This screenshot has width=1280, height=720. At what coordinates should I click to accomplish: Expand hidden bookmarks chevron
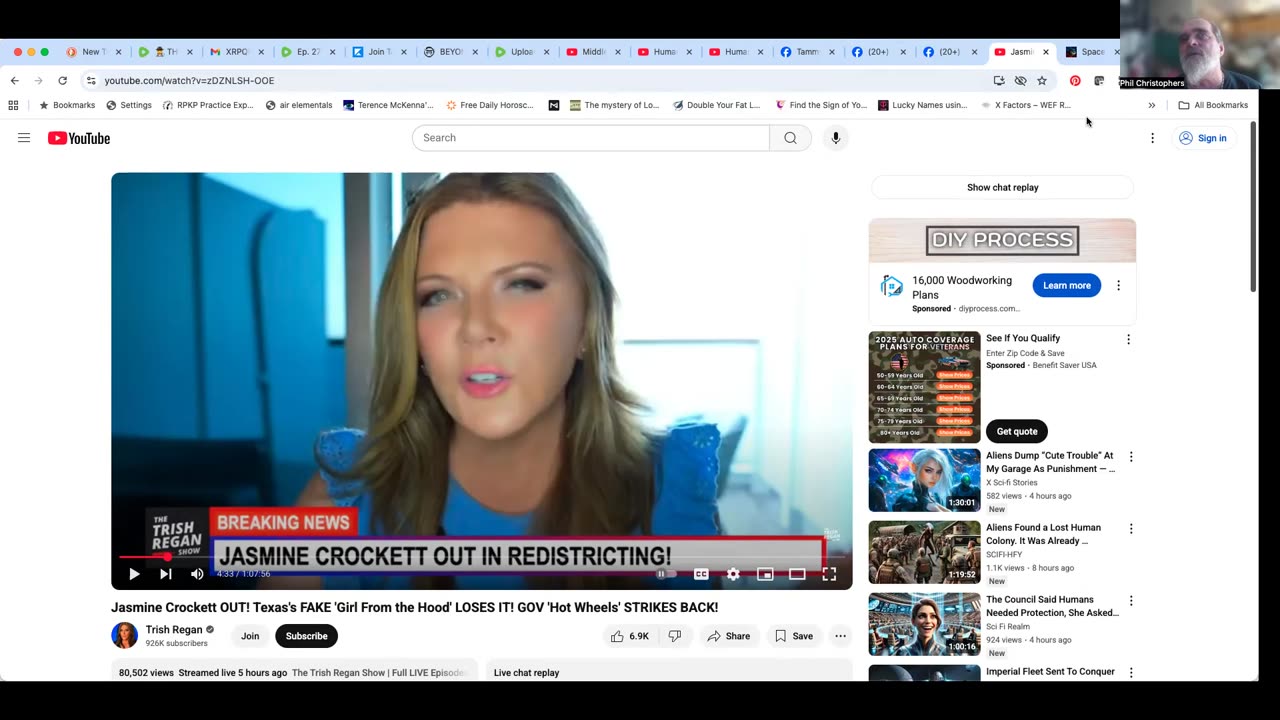[x=1151, y=105]
